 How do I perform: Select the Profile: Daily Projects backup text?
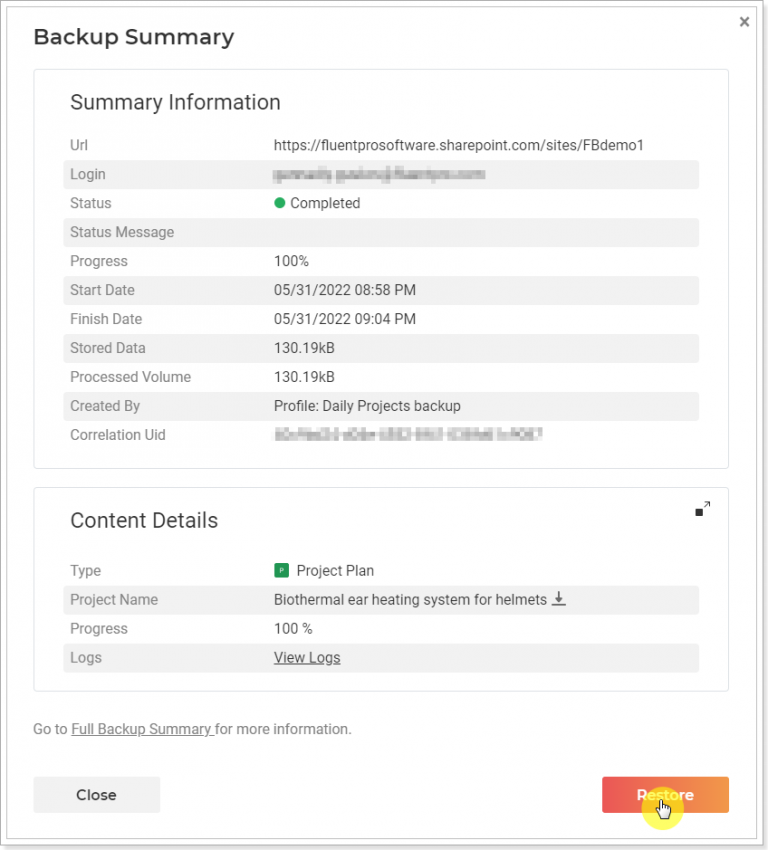367,406
